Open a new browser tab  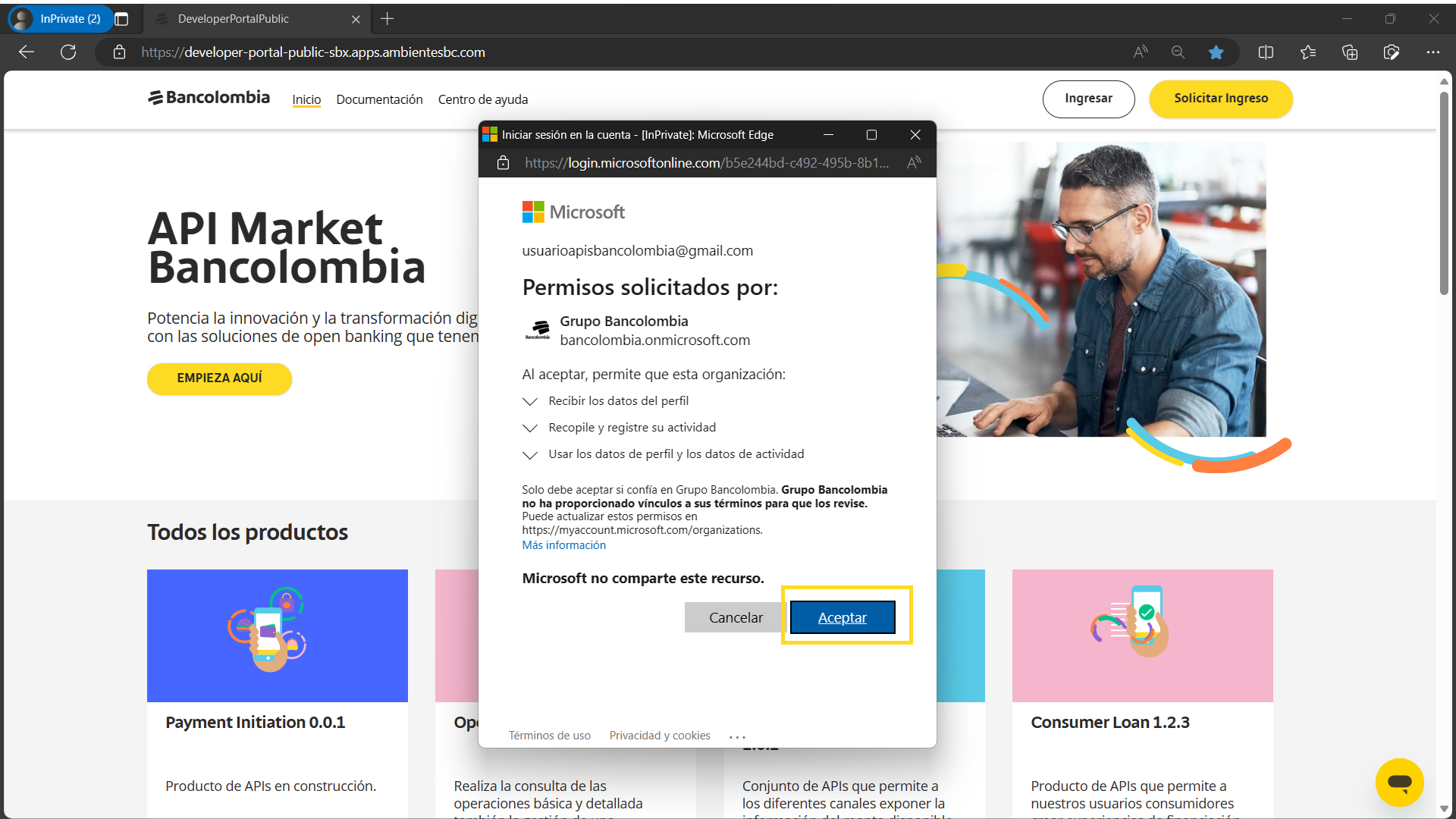point(388,18)
